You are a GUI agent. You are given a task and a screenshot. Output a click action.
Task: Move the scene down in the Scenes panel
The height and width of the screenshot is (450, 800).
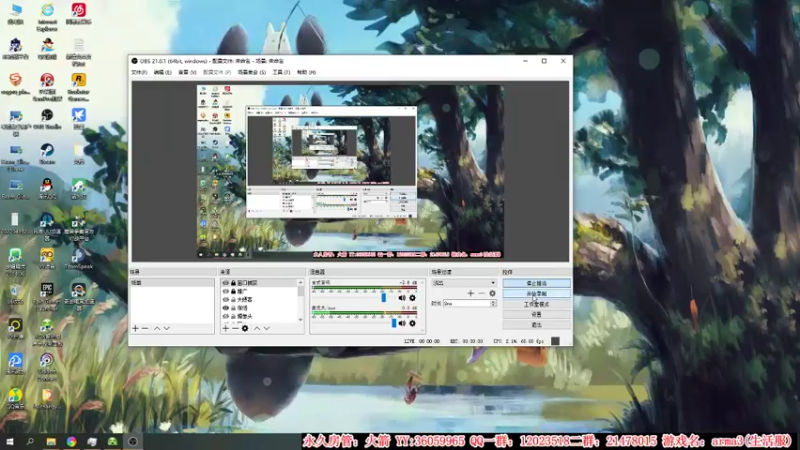point(166,329)
